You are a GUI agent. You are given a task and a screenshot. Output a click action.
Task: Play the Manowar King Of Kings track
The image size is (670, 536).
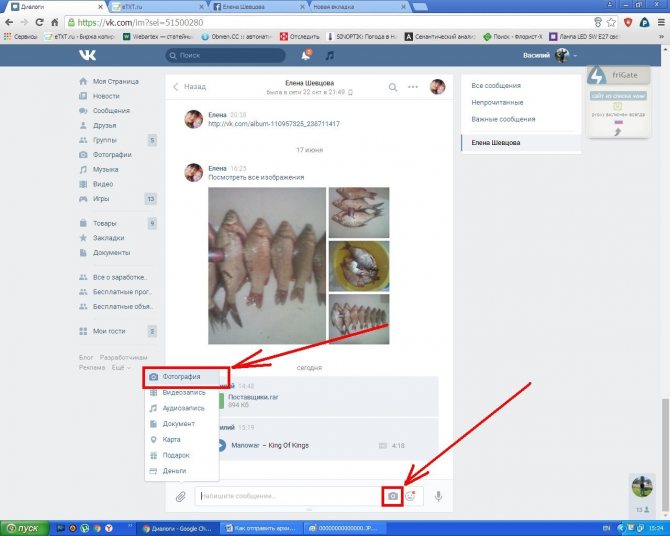(221, 445)
